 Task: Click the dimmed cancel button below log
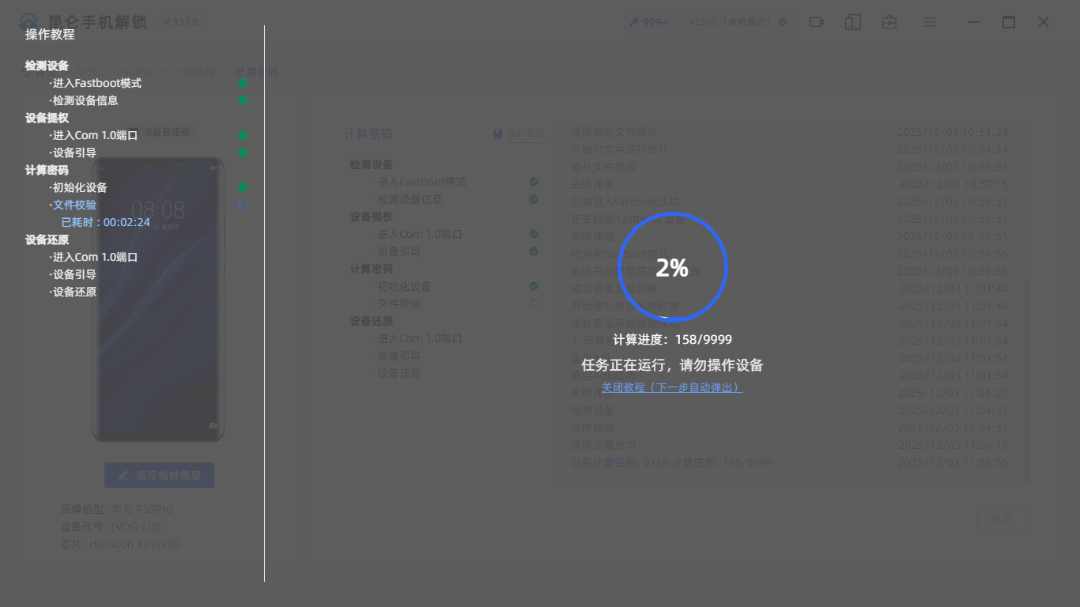click(x=1001, y=519)
